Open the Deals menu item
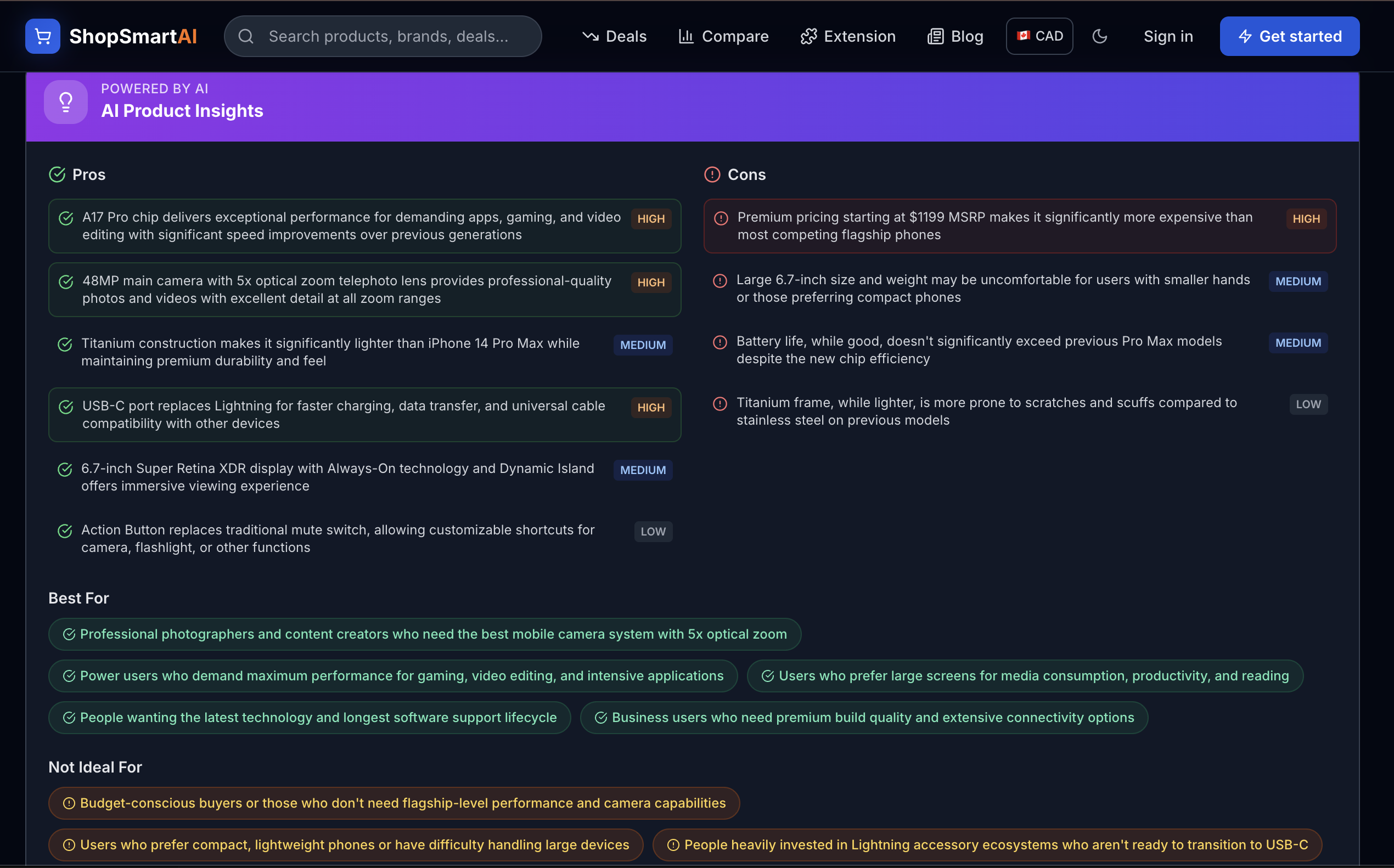 click(x=614, y=36)
